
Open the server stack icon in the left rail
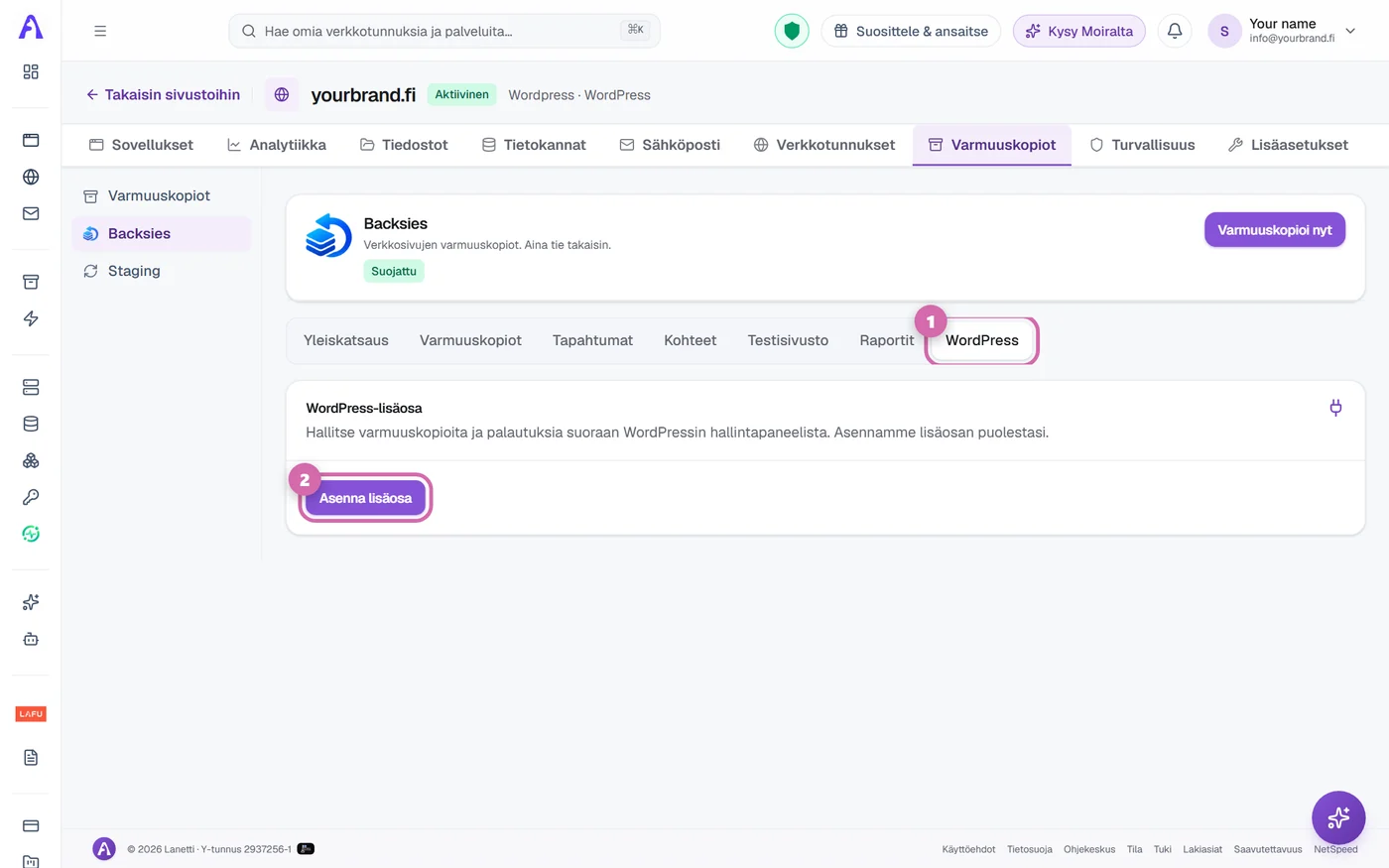(x=31, y=387)
